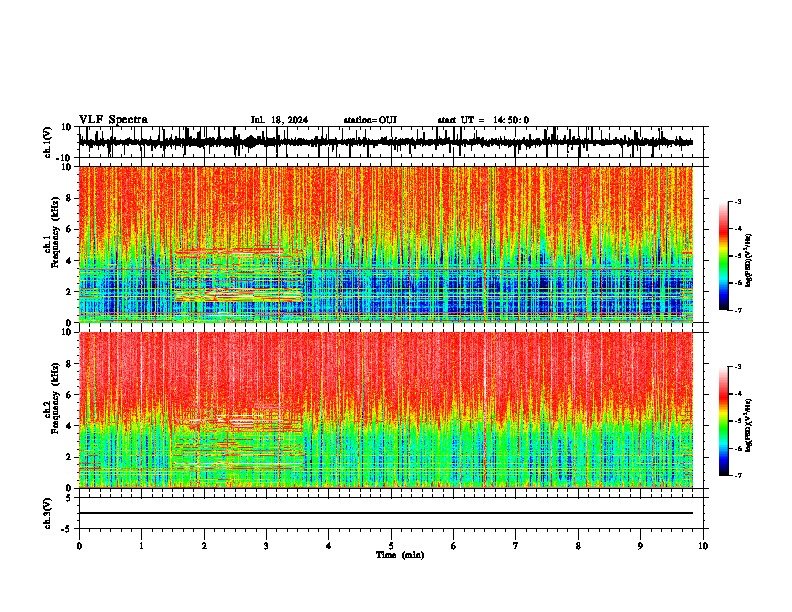Click time axis tick label "5"
This screenshot has height=612, width=792.
tap(391, 546)
